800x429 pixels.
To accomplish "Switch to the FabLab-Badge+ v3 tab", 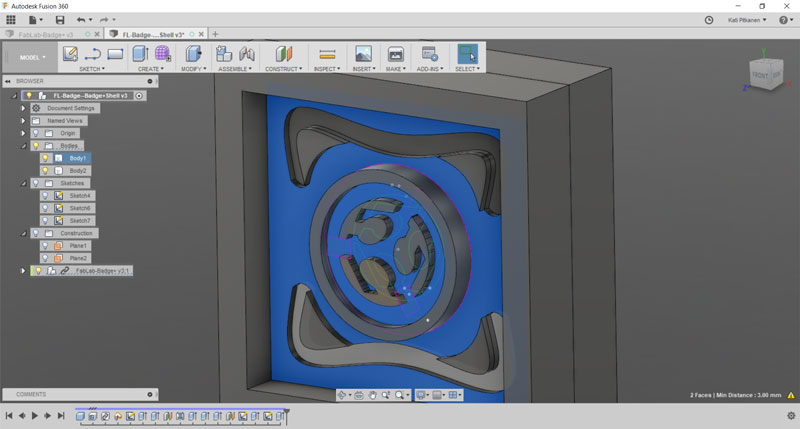I will [45, 35].
